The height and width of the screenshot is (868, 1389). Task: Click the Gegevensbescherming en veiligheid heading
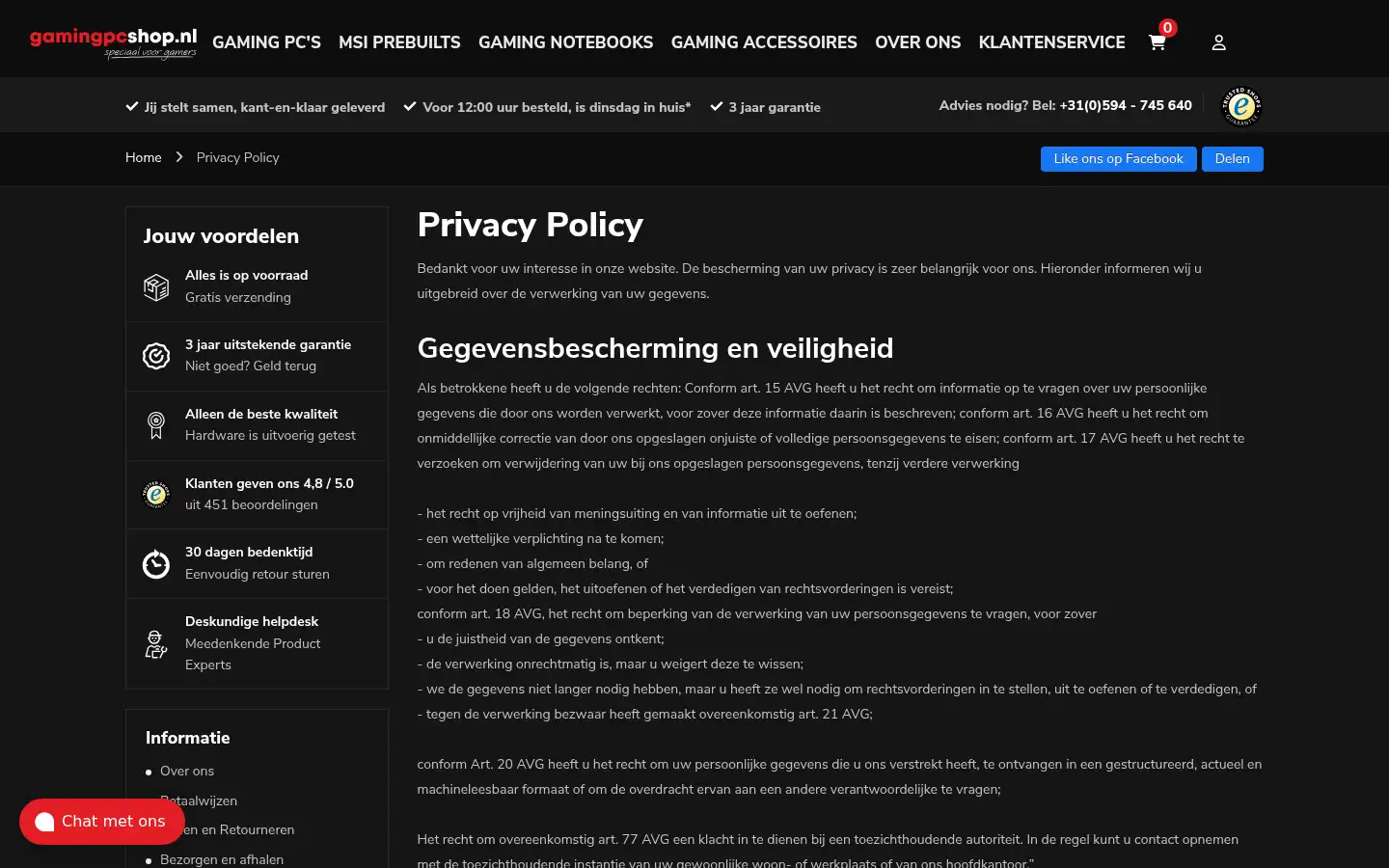pos(656,348)
